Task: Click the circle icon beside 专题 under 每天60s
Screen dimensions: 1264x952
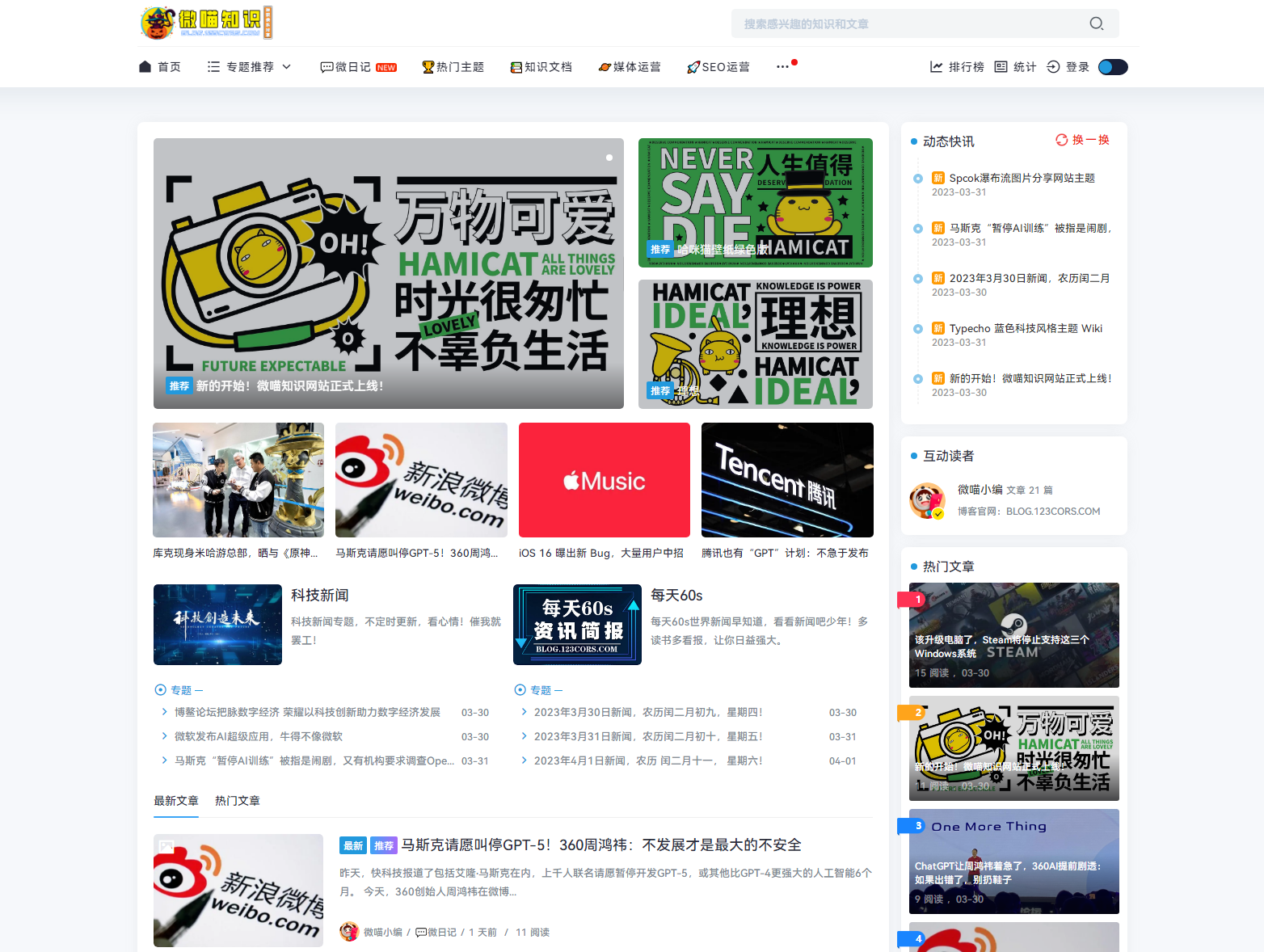Action: pos(520,690)
